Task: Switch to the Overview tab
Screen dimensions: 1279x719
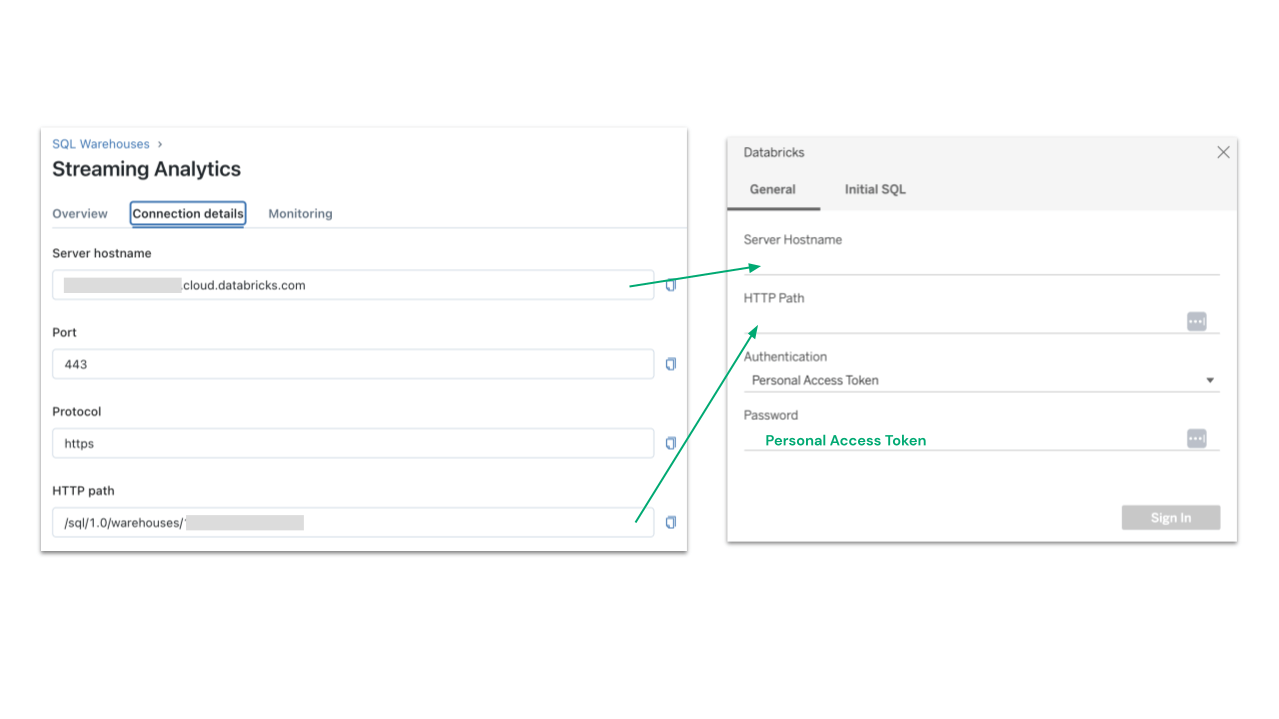Action: [x=80, y=214]
